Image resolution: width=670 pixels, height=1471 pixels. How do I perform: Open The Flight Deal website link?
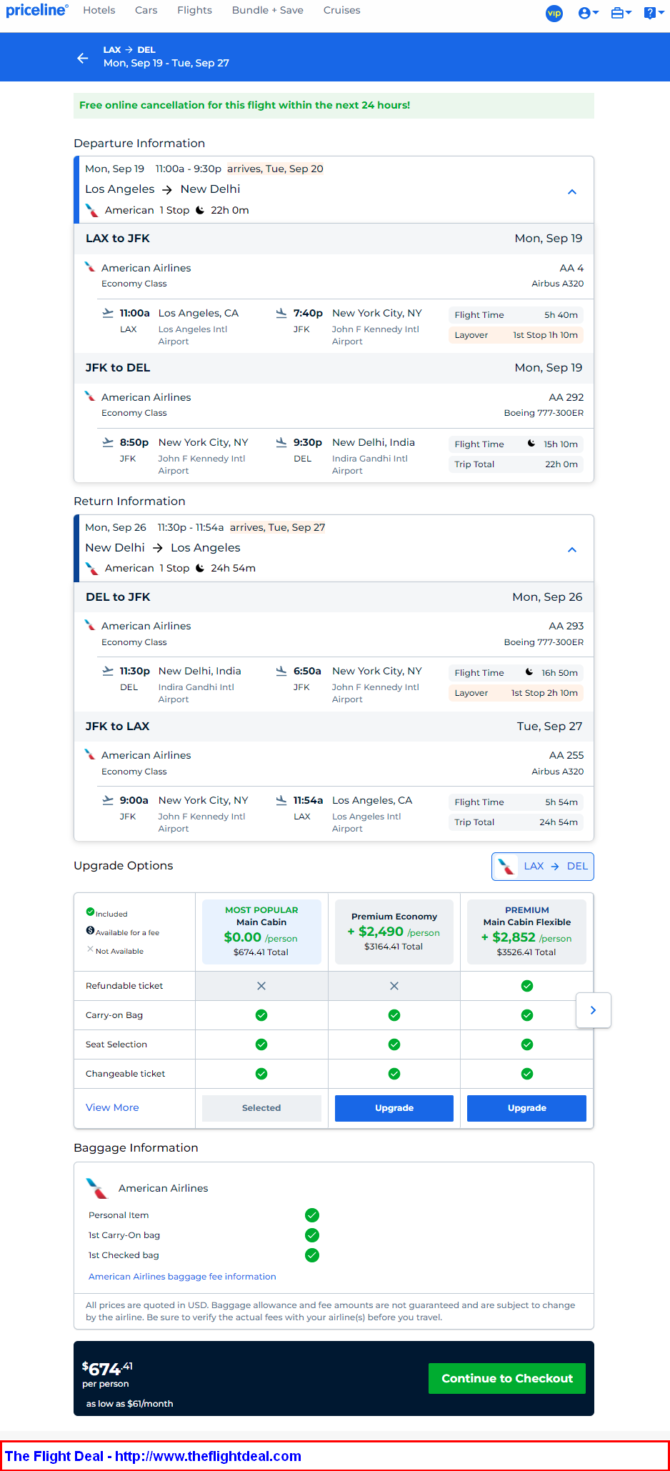(x=153, y=1456)
